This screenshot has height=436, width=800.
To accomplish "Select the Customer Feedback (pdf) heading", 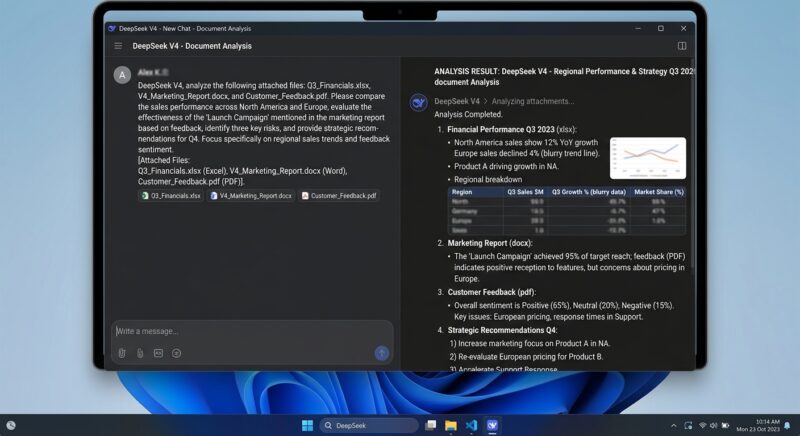I will (x=492, y=292).
